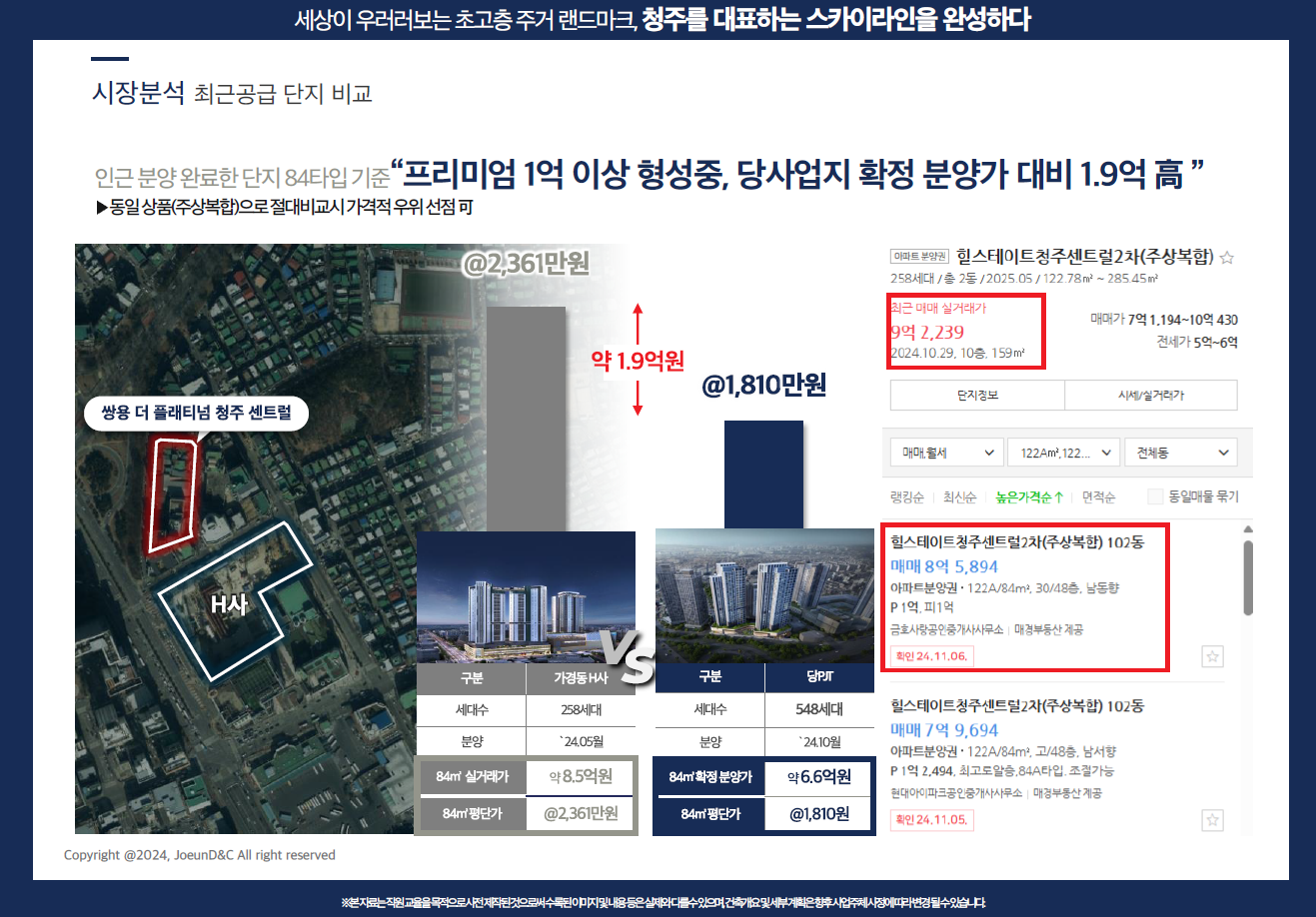
Task: Click the gray @2,361만원 bar in the chart
Action: click(x=526, y=418)
